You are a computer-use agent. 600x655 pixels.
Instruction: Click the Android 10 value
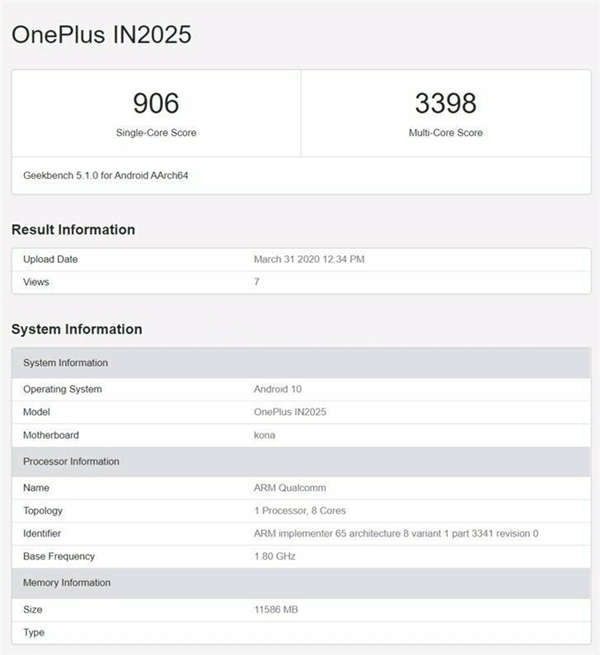coord(277,389)
